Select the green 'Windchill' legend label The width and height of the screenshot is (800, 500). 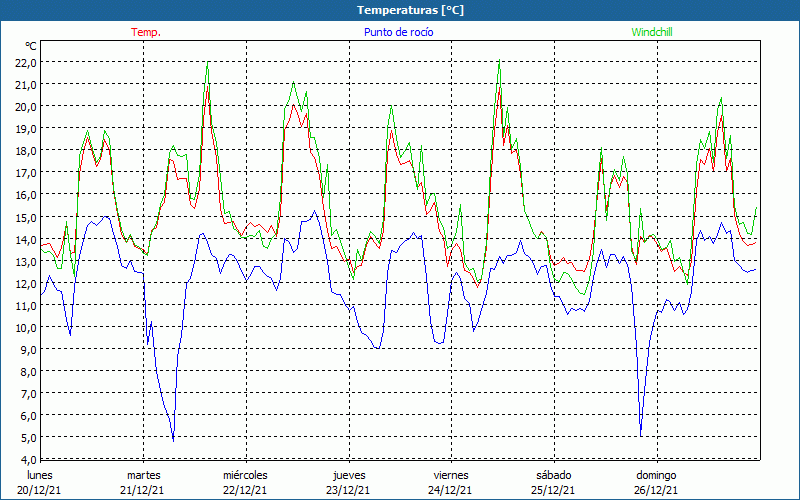tap(652, 32)
